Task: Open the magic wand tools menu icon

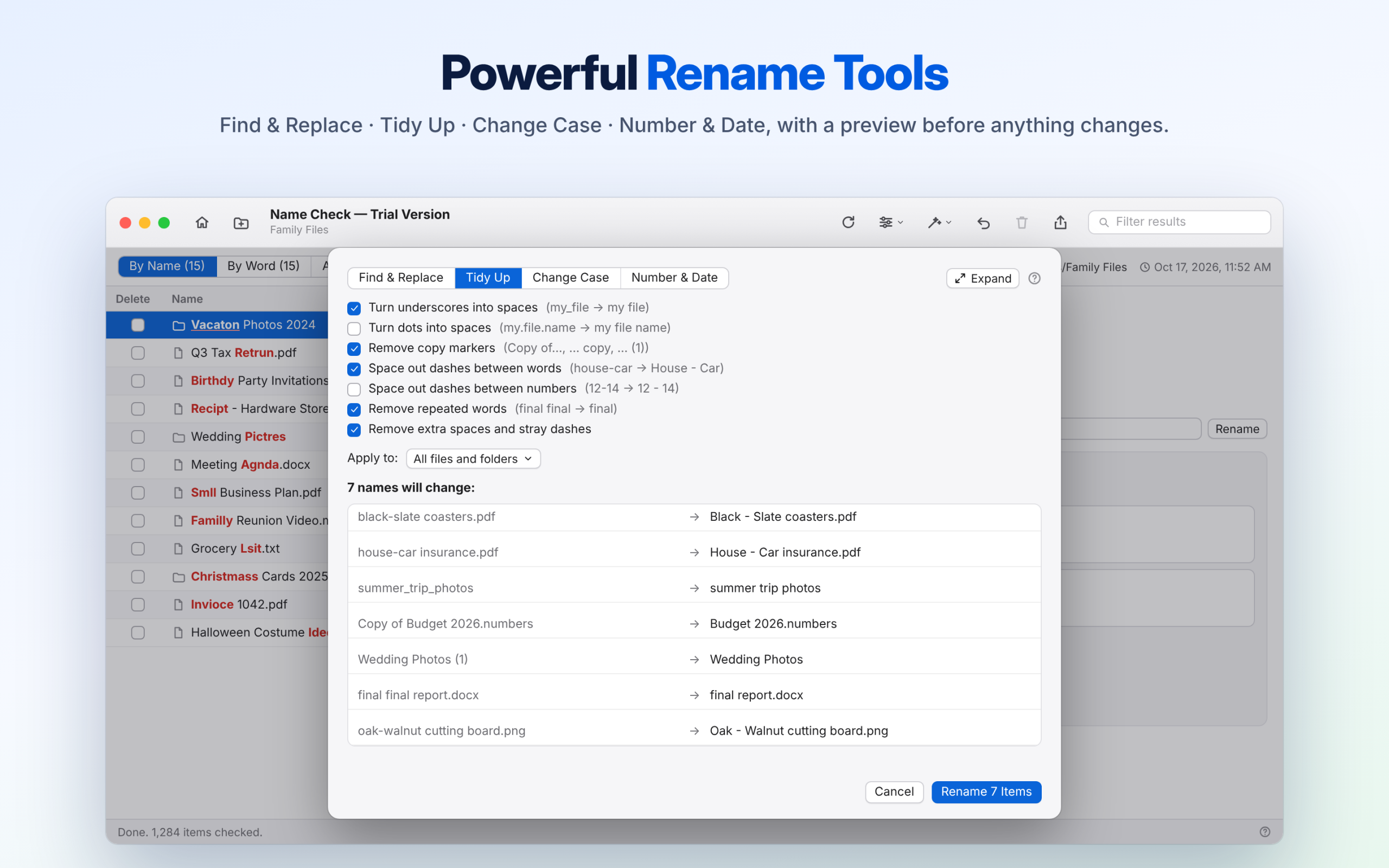Action: click(x=940, y=222)
